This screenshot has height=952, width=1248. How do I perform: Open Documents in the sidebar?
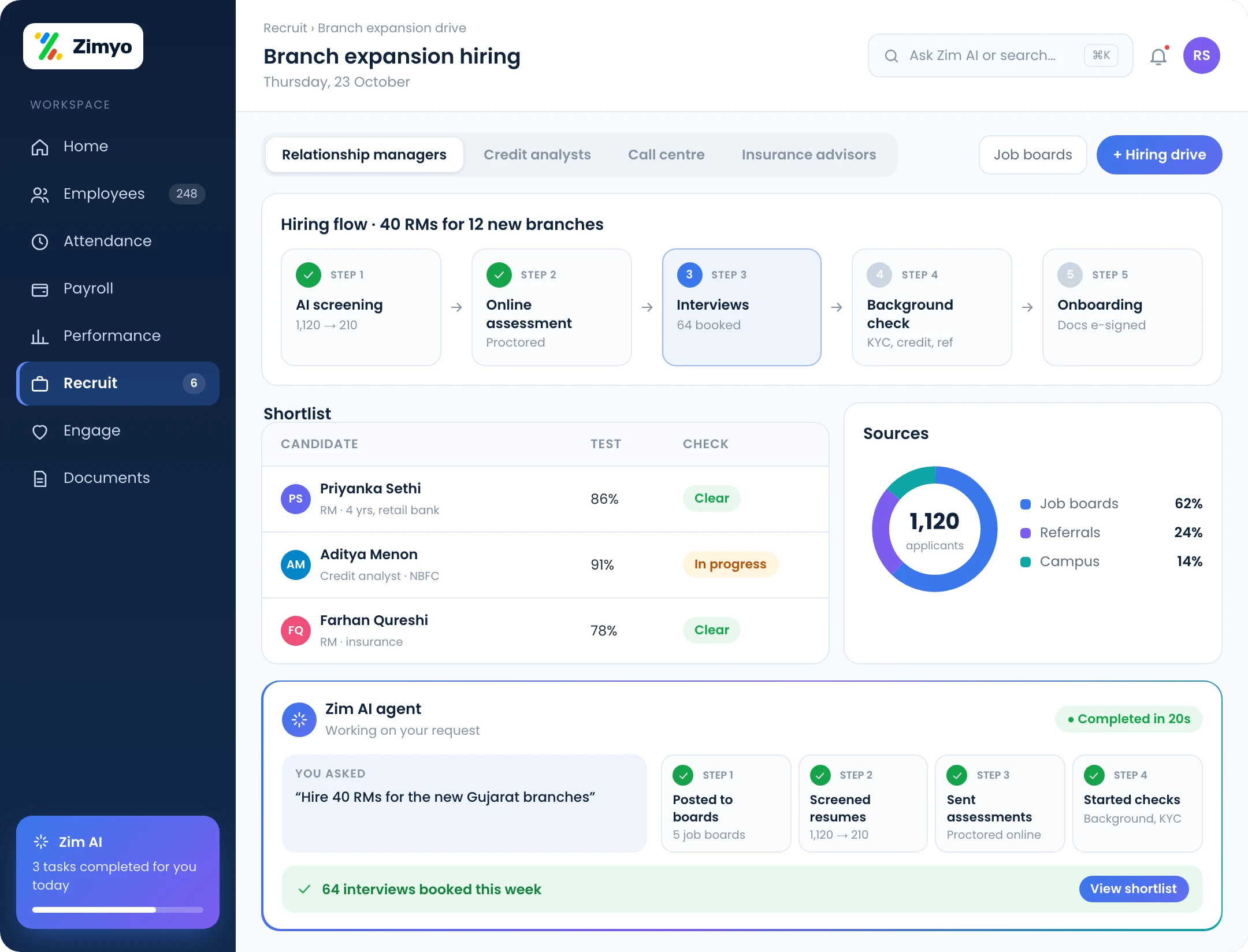click(118, 478)
